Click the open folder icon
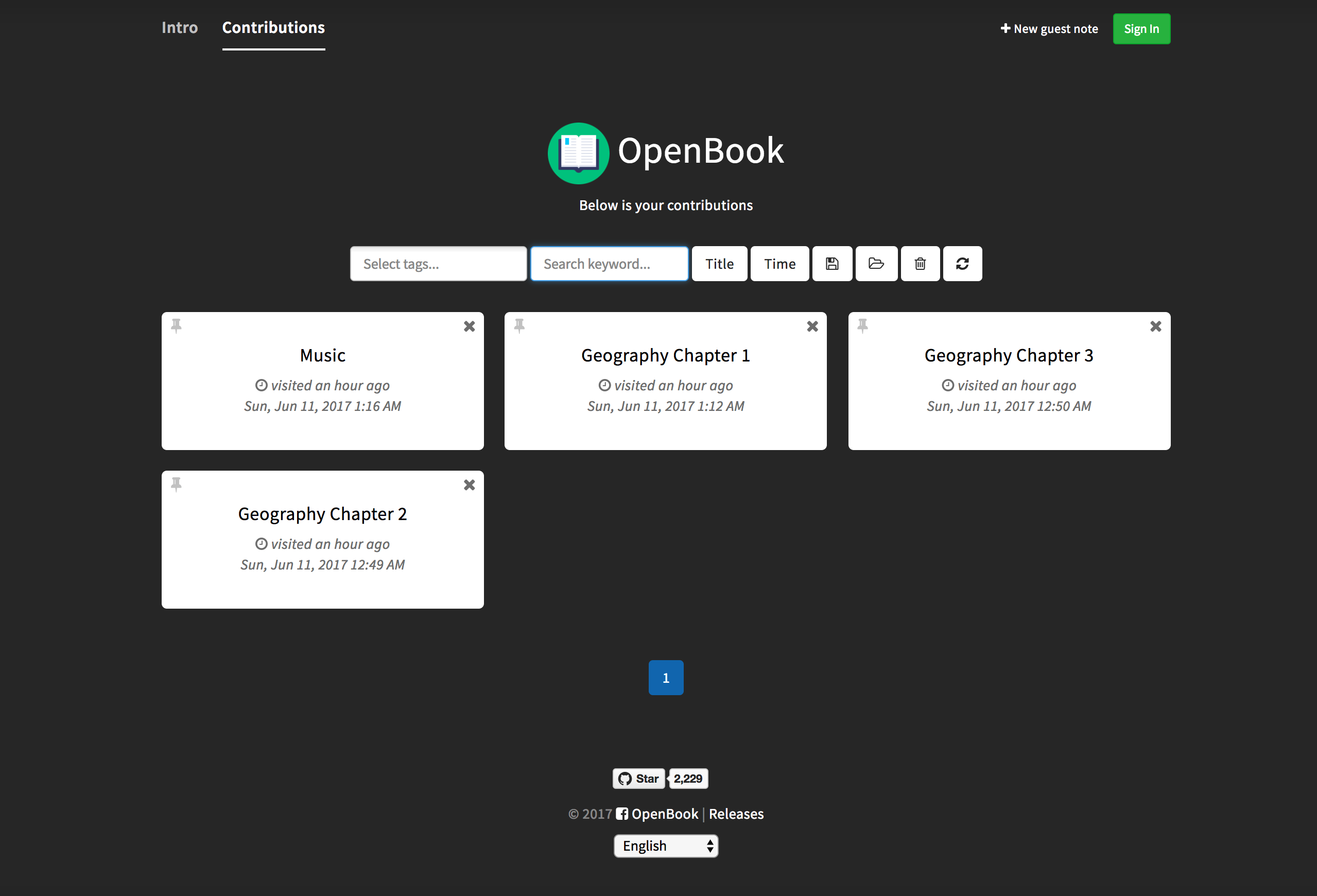This screenshot has width=1317, height=896. 876,264
